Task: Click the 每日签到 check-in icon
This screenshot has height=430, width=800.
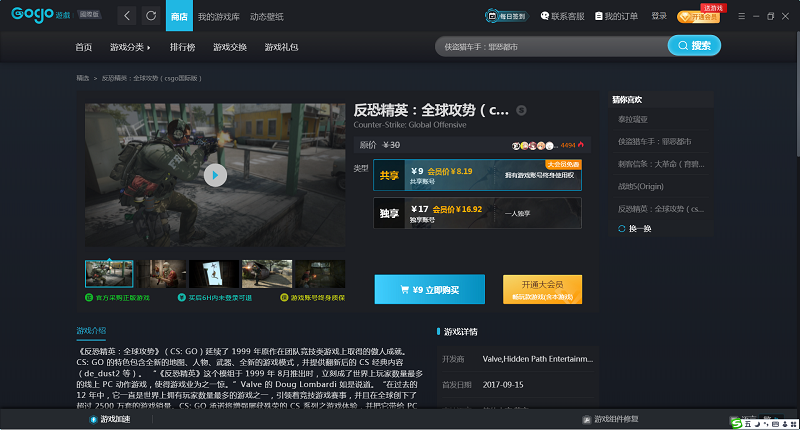Action: tap(506, 16)
